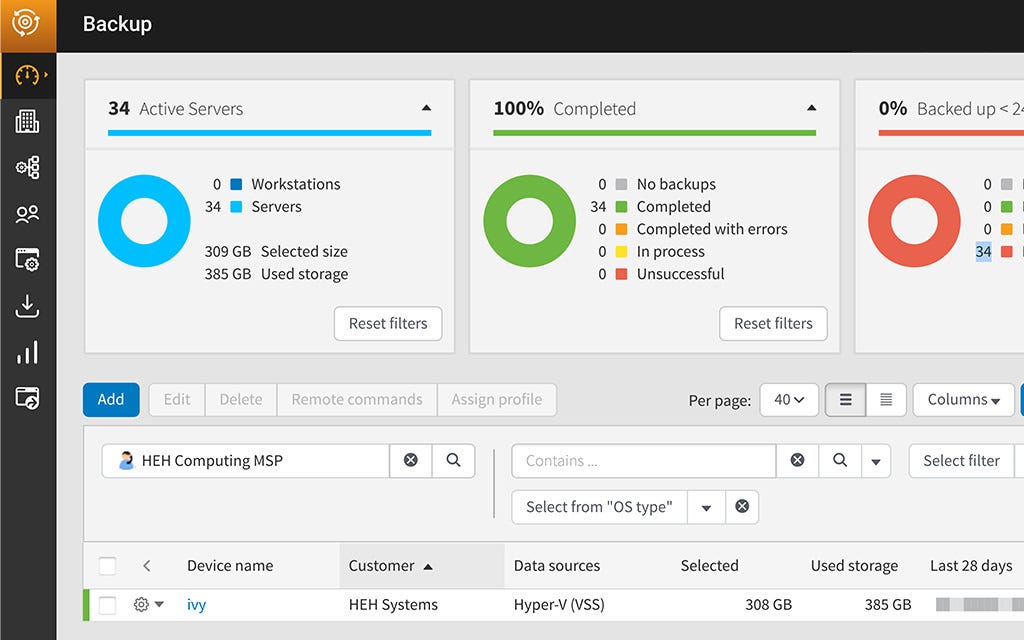Reset filters in Completed panel
Image resolution: width=1024 pixels, height=640 pixels.
pos(773,323)
